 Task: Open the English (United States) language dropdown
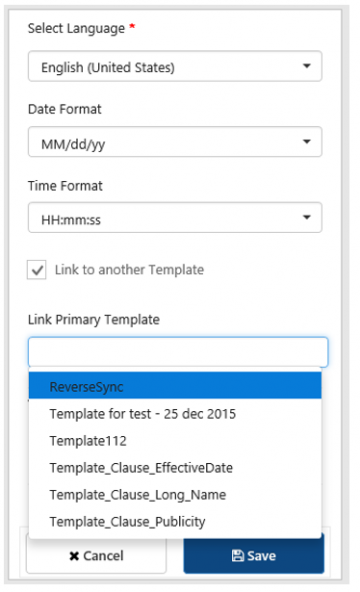pos(175,66)
